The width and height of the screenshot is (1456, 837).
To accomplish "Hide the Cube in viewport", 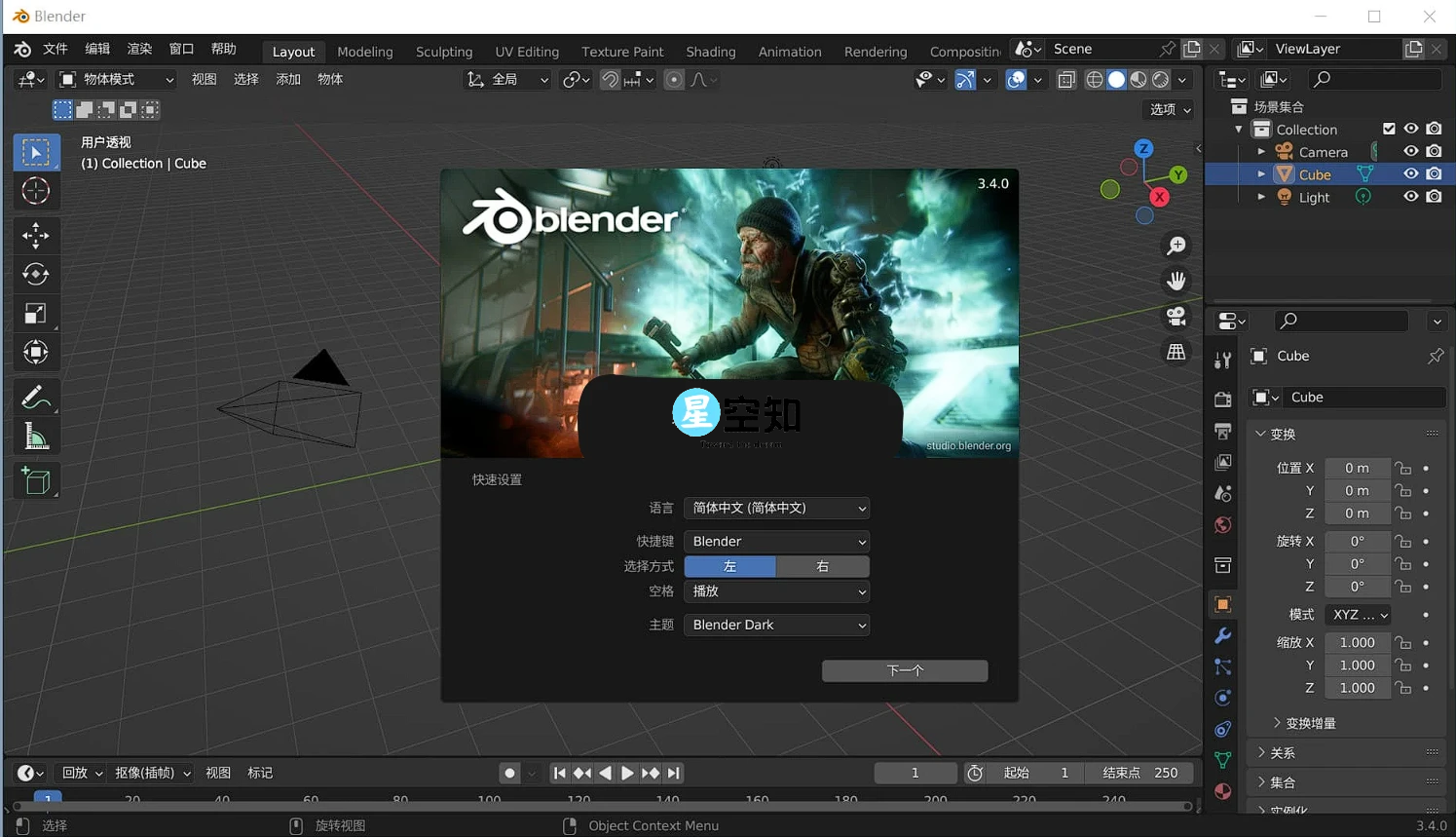I will 1410,173.
